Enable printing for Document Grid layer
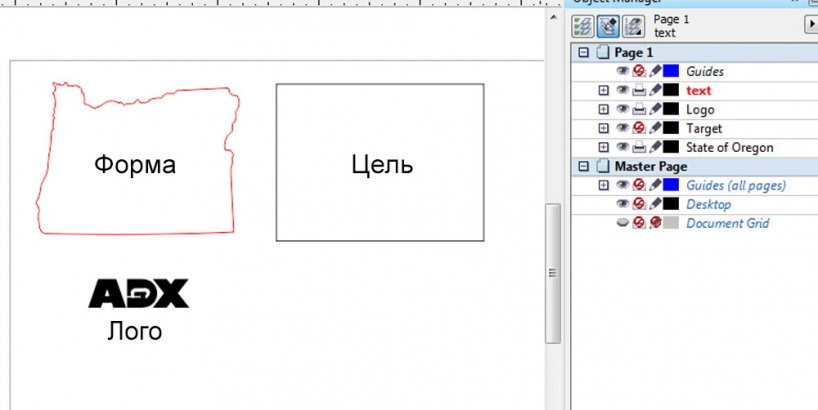 (639, 223)
